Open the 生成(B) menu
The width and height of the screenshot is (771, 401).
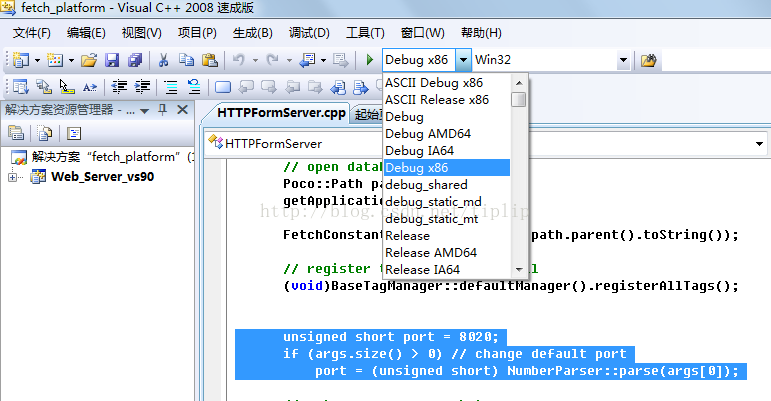click(x=253, y=33)
